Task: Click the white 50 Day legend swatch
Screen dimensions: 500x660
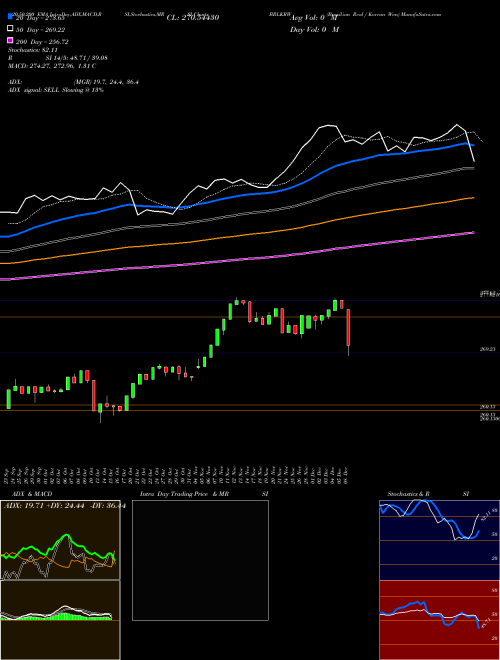Action: [x=10, y=29]
